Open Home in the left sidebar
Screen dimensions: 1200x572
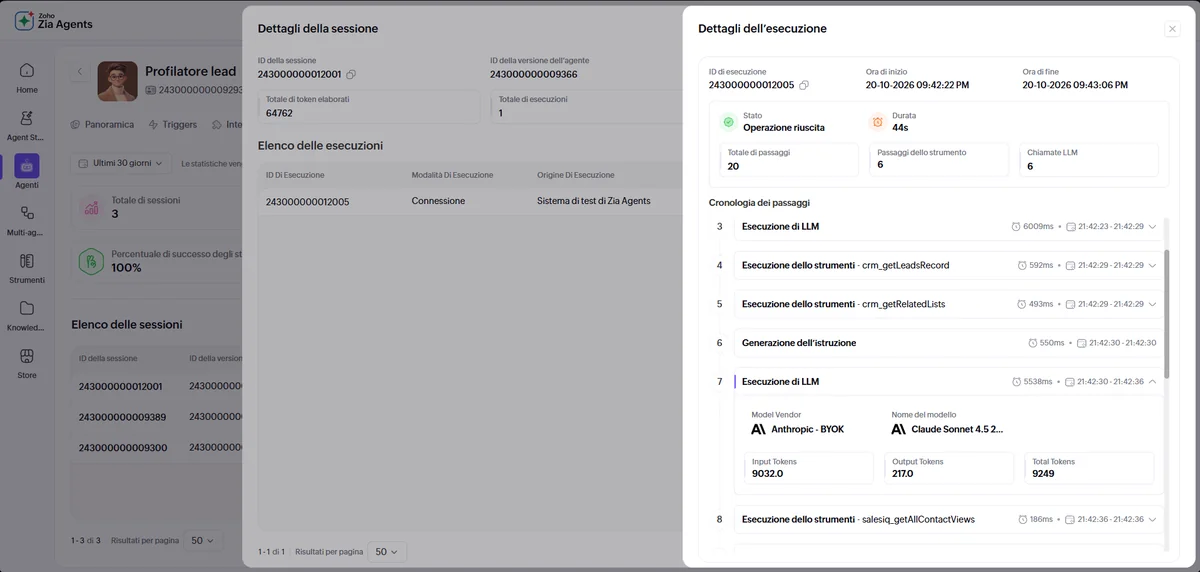[x=27, y=70]
